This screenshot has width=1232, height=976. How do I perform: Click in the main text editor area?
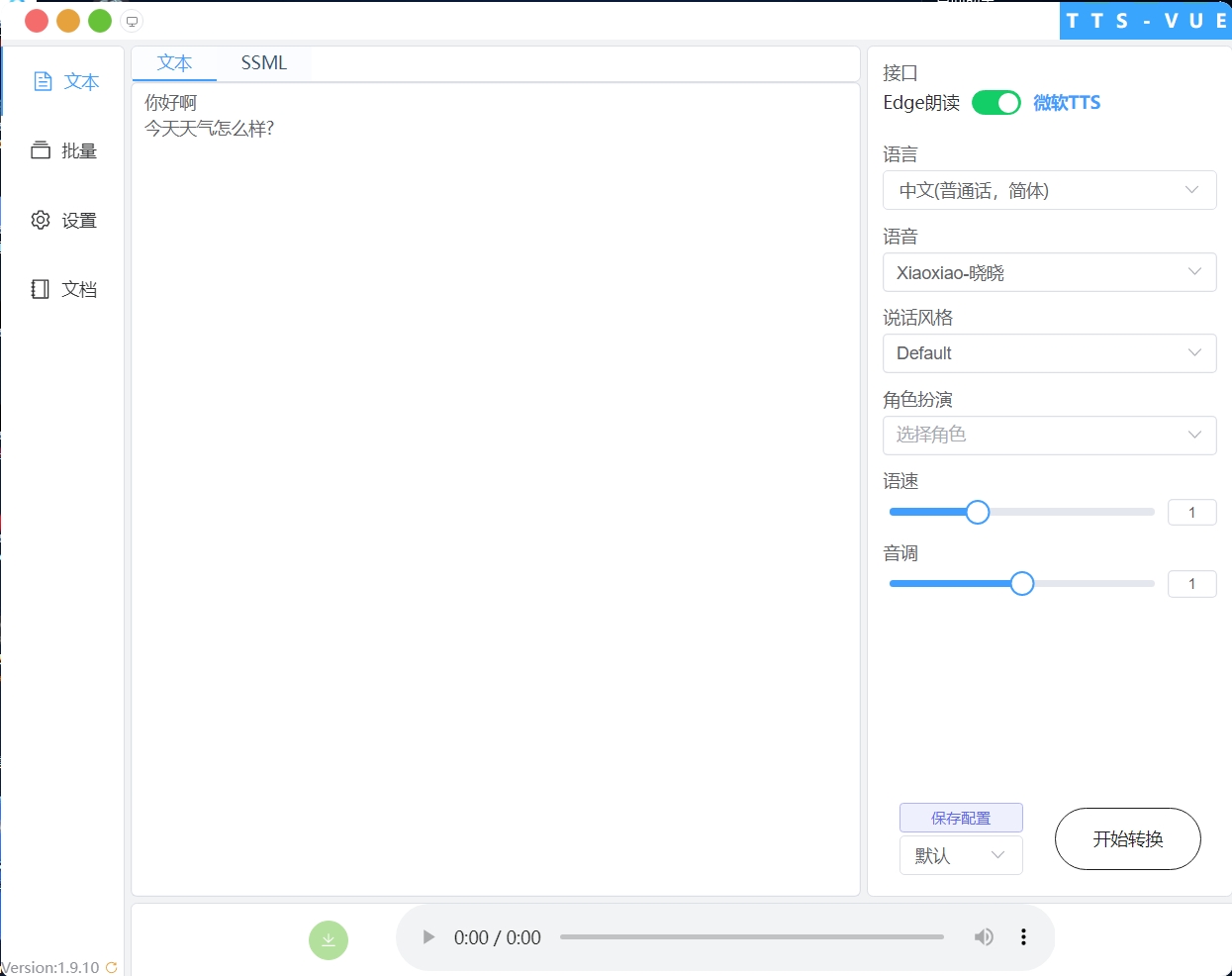pos(496,490)
